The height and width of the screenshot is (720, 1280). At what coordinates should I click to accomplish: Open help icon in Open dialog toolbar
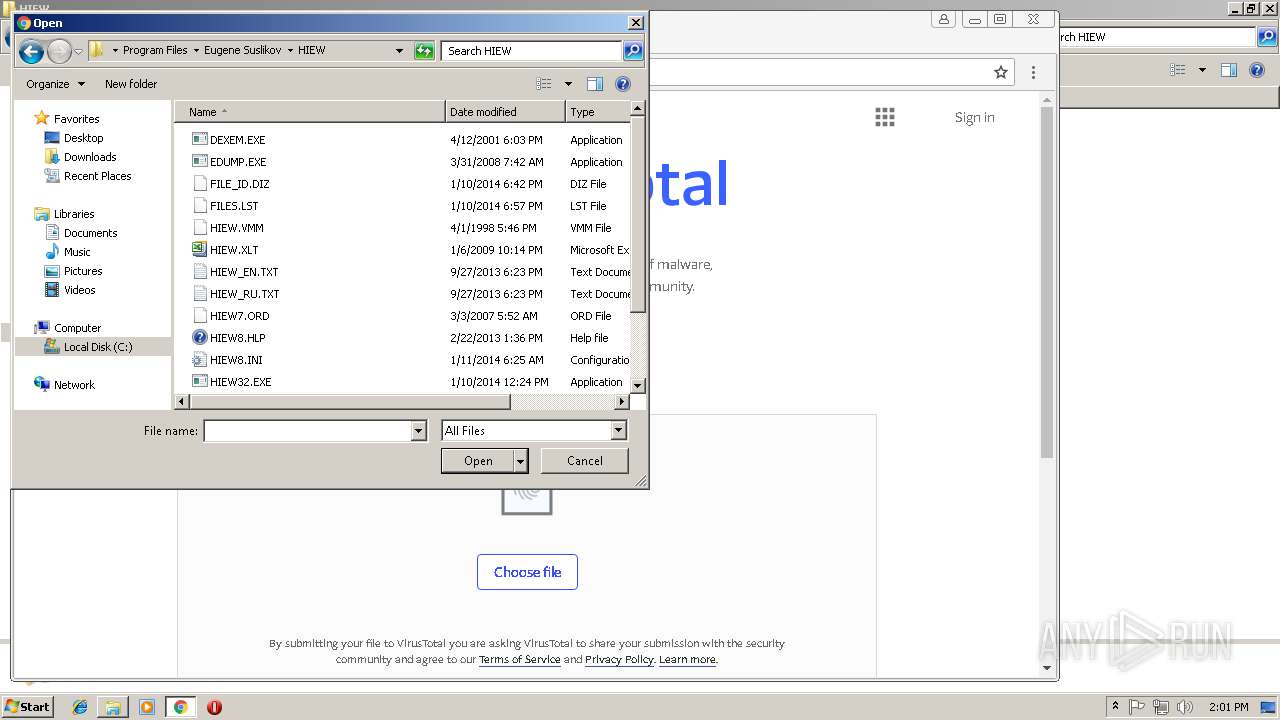(x=623, y=84)
